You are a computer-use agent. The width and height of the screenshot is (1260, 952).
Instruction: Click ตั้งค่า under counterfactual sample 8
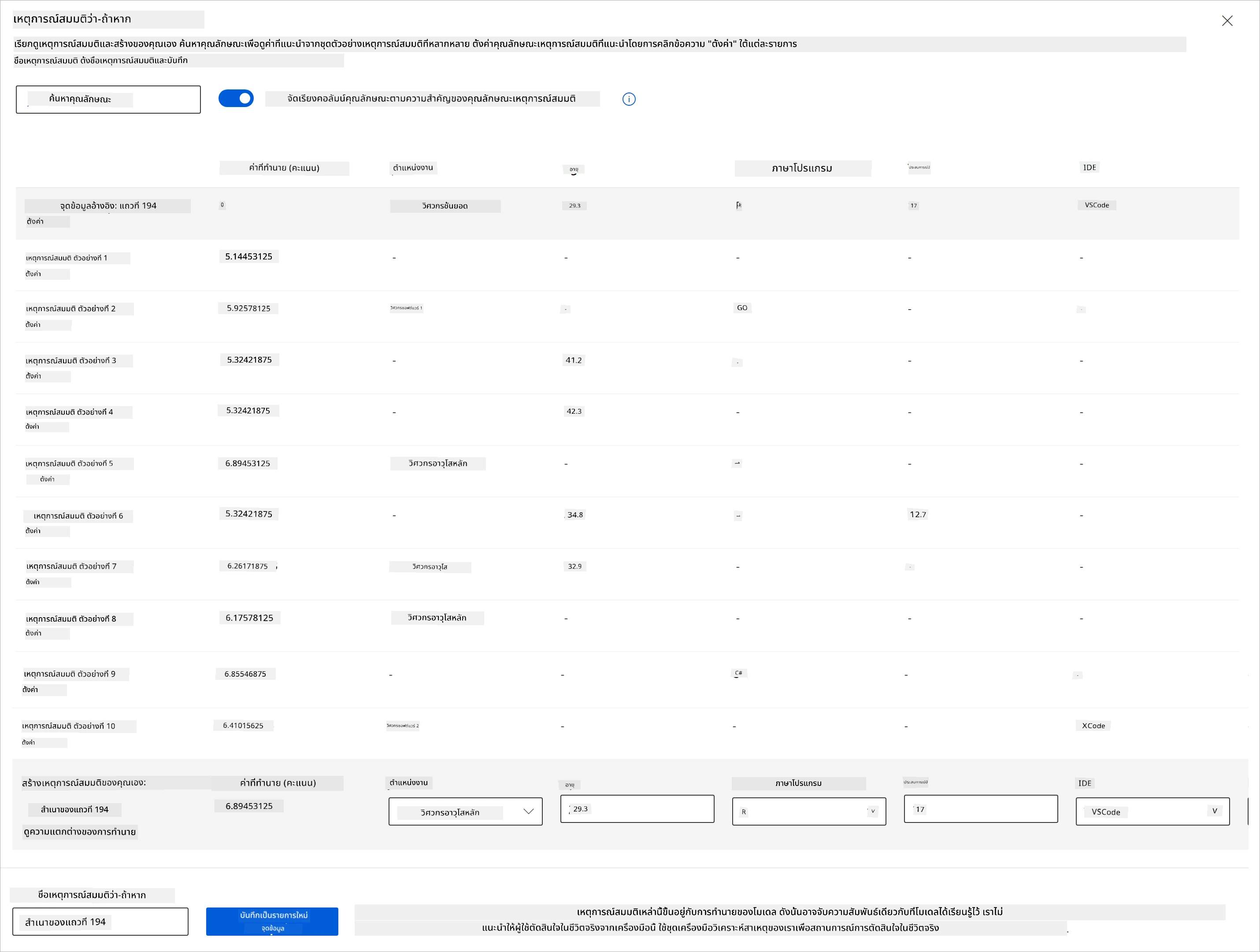click(x=33, y=633)
